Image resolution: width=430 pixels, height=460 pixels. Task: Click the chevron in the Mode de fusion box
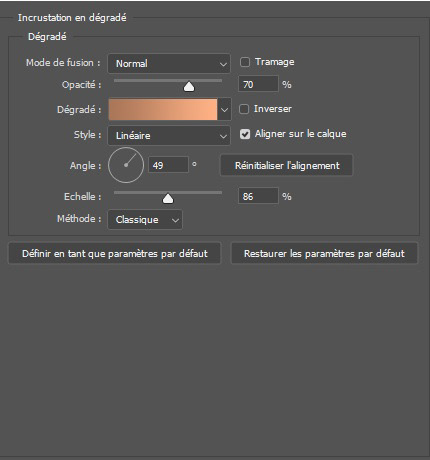pyautogui.click(x=223, y=64)
